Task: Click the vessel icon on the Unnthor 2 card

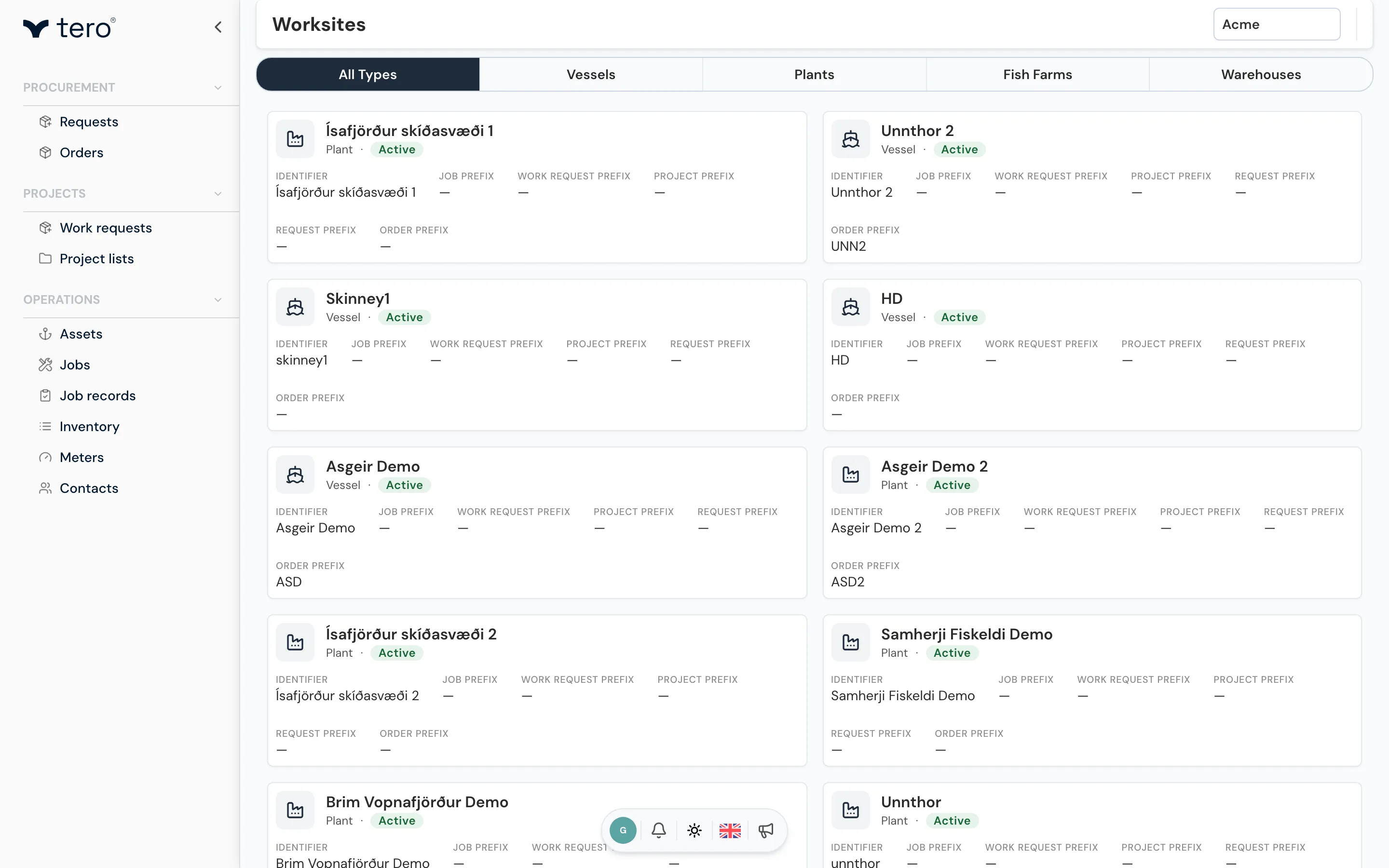Action: pos(850,139)
